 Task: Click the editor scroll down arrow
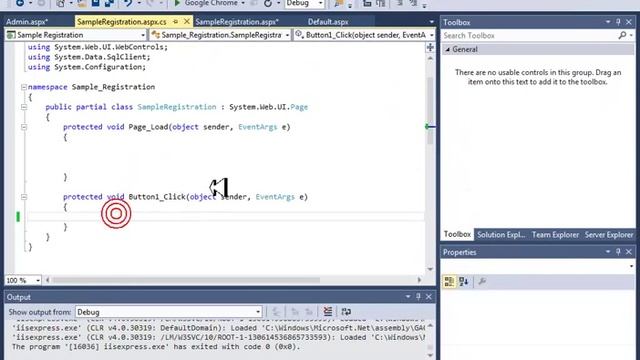point(430,269)
